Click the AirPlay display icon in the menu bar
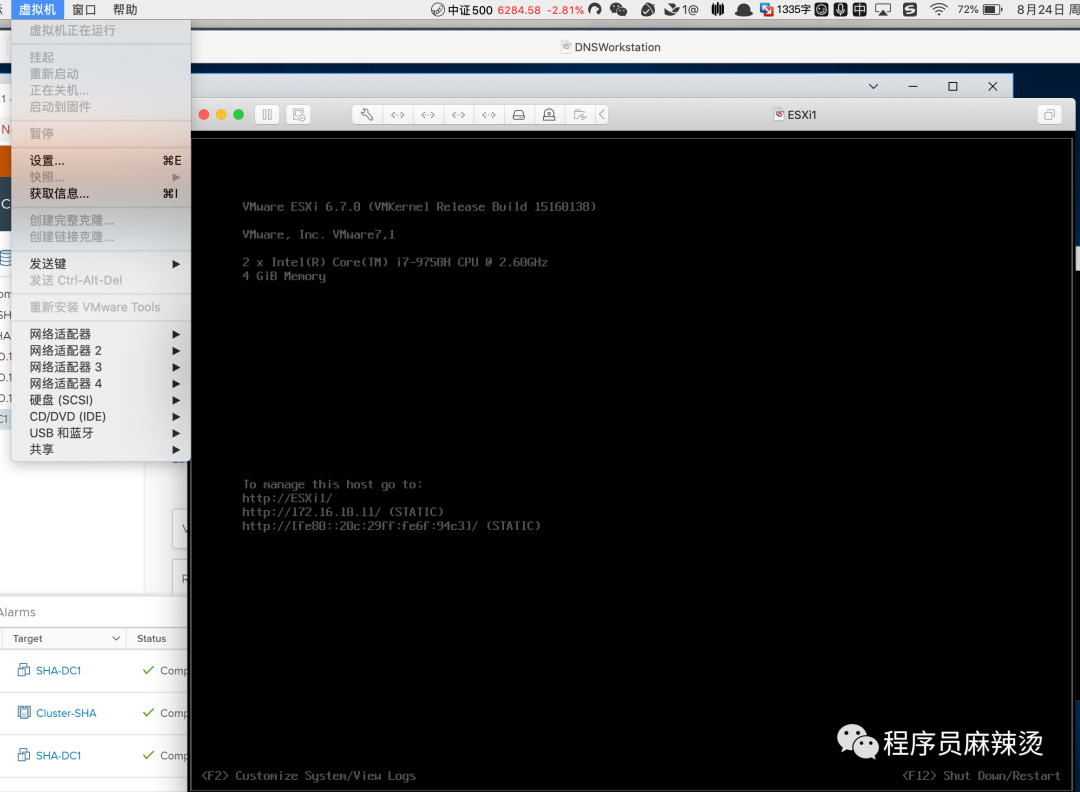Image resolution: width=1080 pixels, height=792 pixels. click(883, 10)
